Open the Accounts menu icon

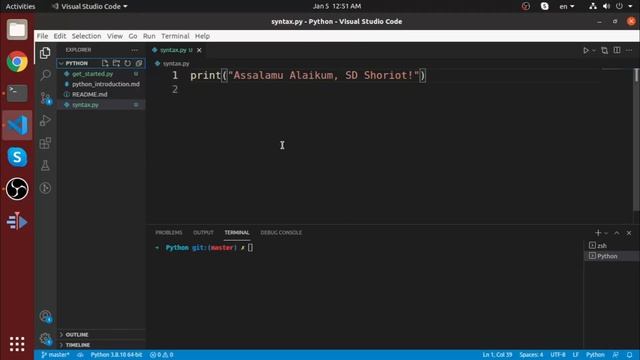point(45,316)
